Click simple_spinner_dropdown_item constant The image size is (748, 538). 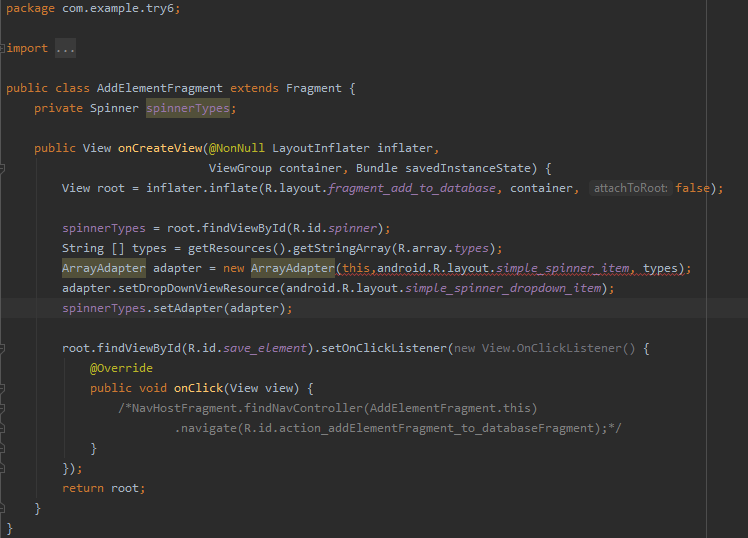pyautogui.click(x=503, y=289)
